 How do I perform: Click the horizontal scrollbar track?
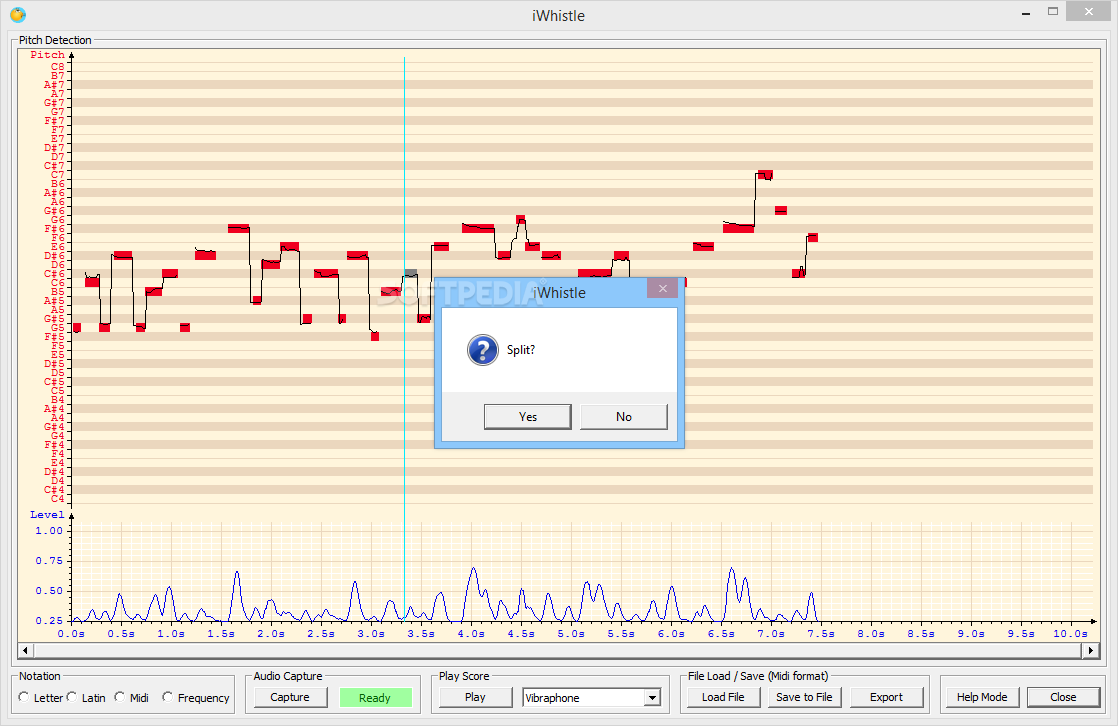(x=558, y=650)
